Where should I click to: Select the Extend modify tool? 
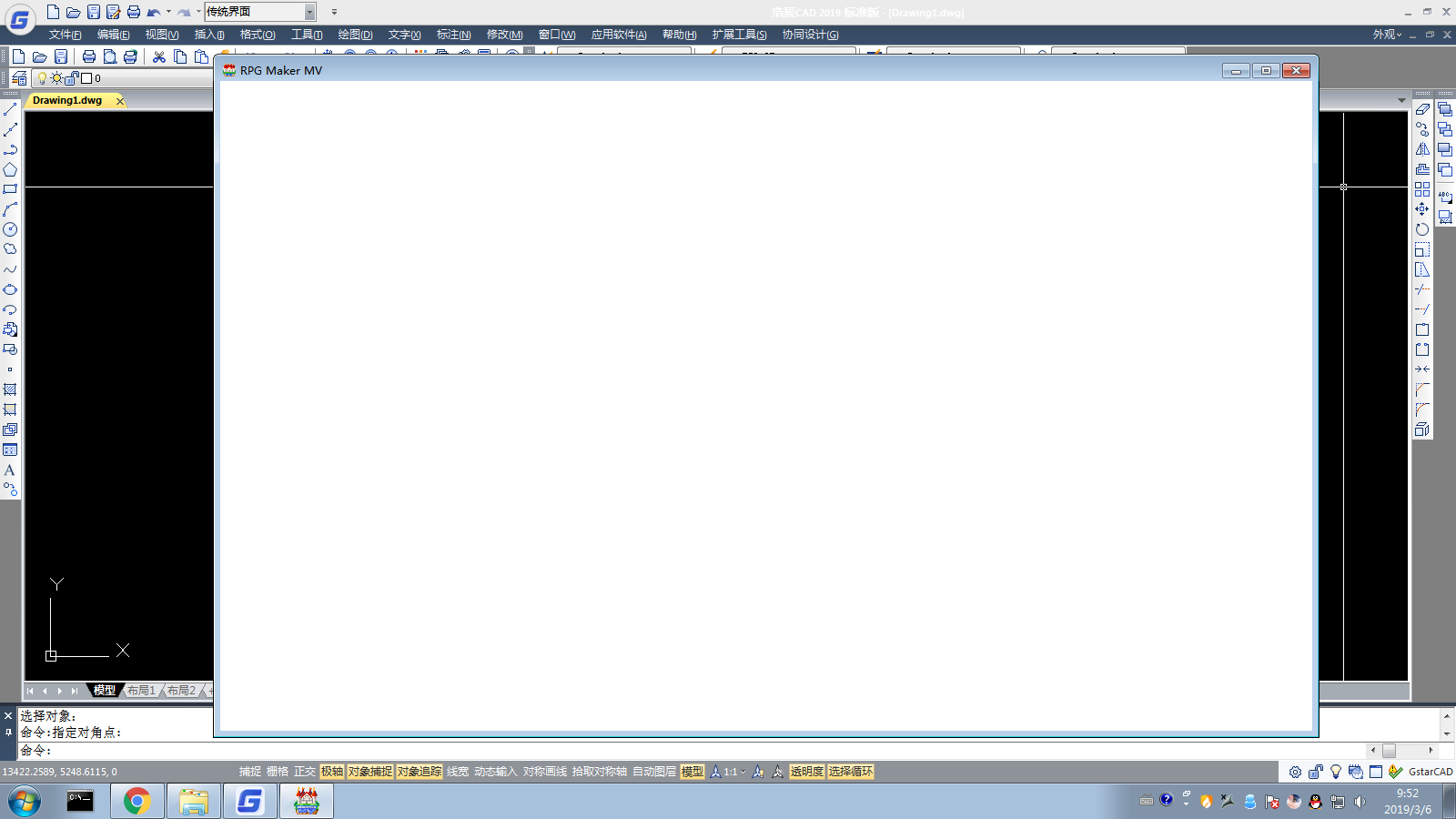(x=1422, y=309)
